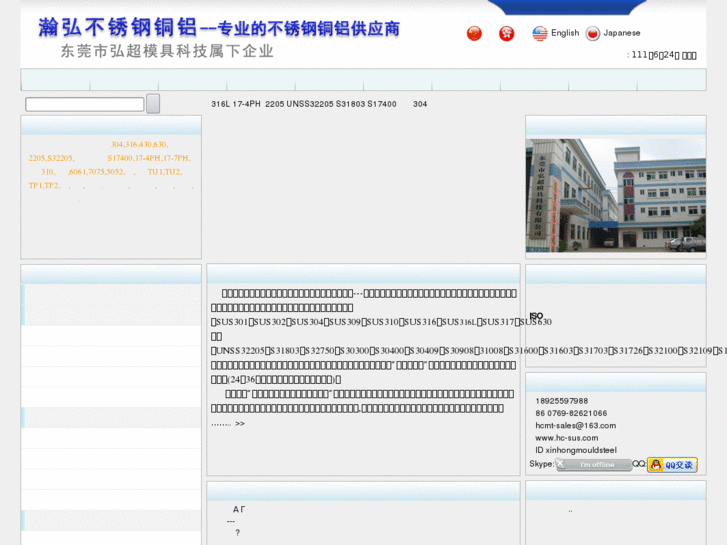
Task: Open the 316L keyword link
Action: pyautogui.click(x=221, y=104)
